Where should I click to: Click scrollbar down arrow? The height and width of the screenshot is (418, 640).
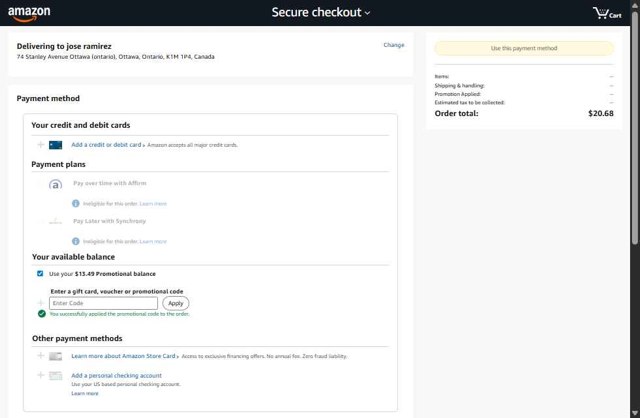(635, 414)
